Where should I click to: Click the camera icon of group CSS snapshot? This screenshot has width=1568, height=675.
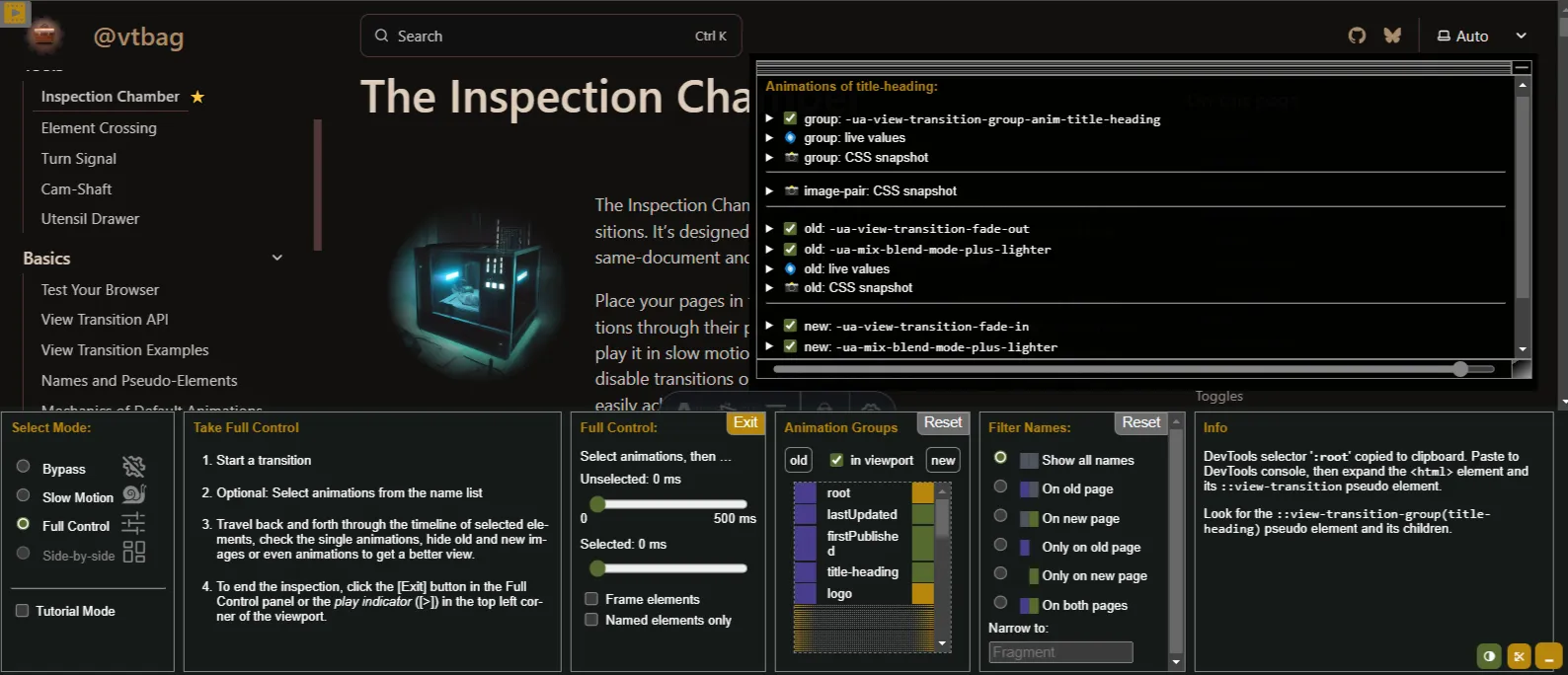(791, 157)
